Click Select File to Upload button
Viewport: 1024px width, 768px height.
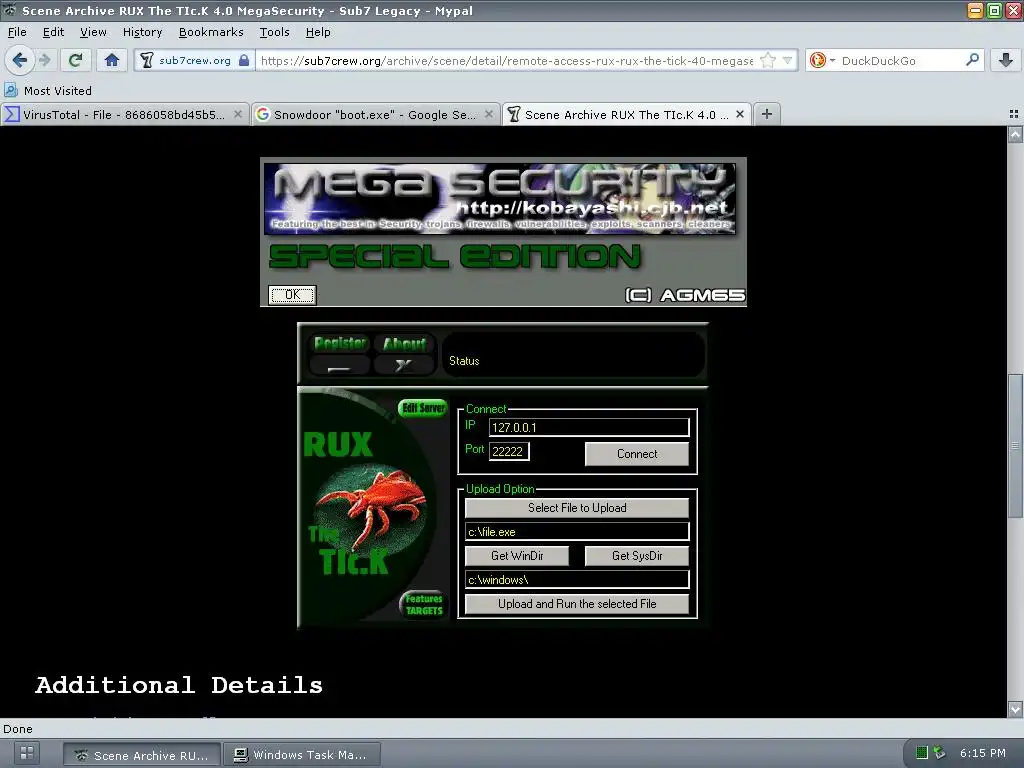577,508
